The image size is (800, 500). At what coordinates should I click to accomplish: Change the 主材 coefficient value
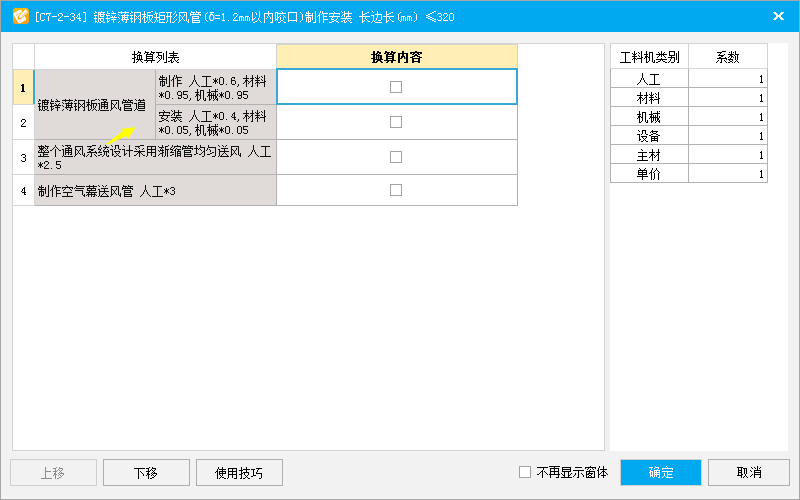coord(727,155)
